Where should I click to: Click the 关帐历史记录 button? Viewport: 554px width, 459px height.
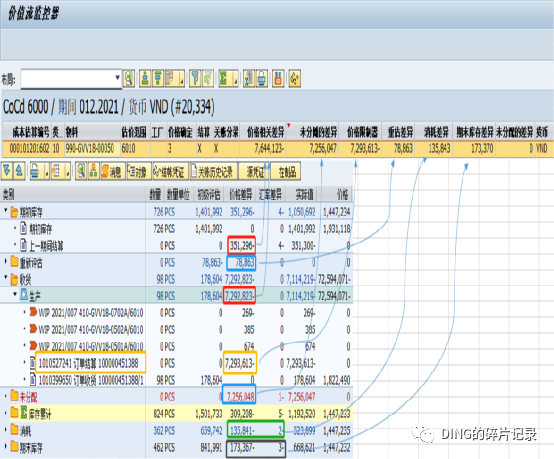click(214, 171)
